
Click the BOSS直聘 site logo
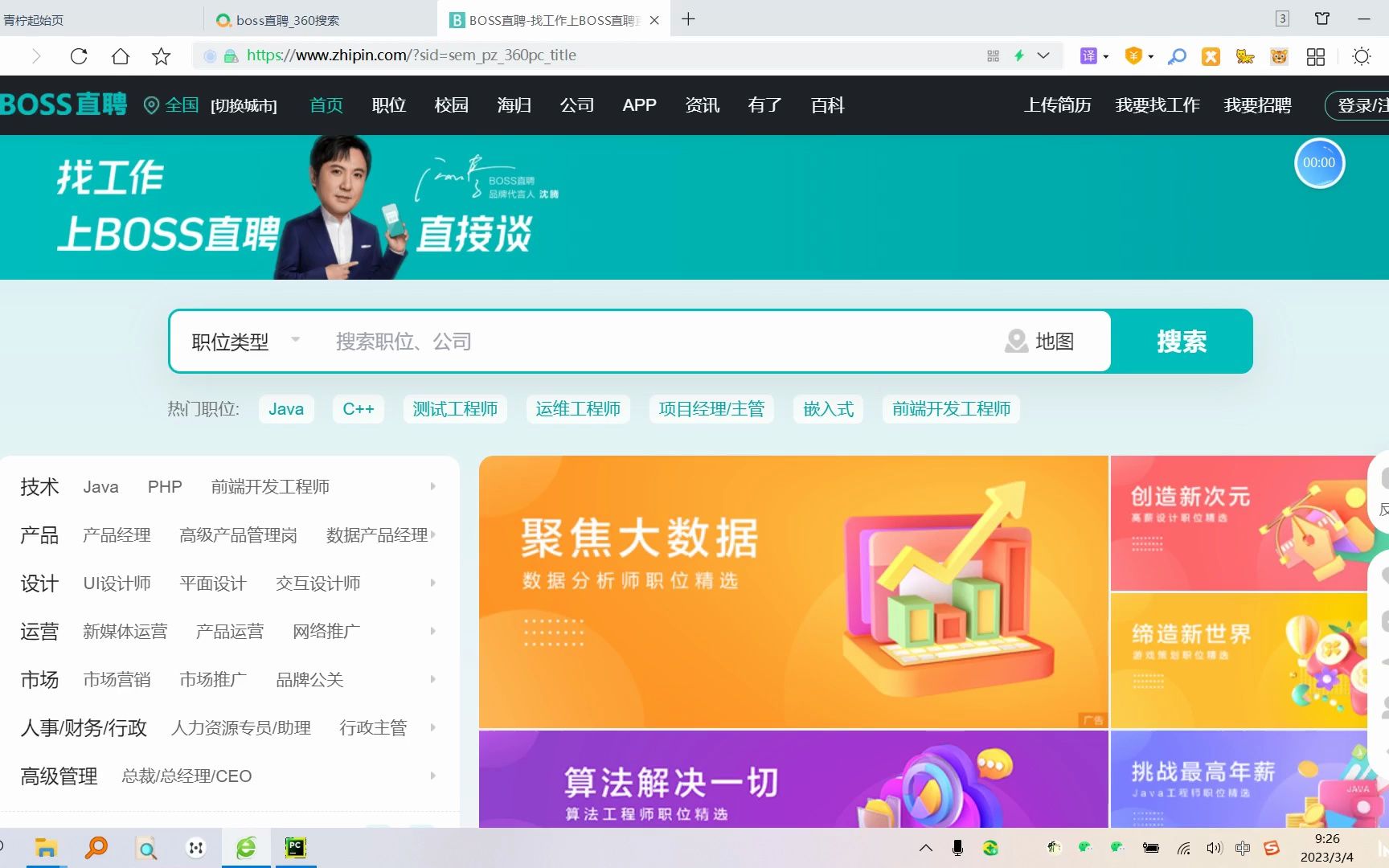coord(64,104)
